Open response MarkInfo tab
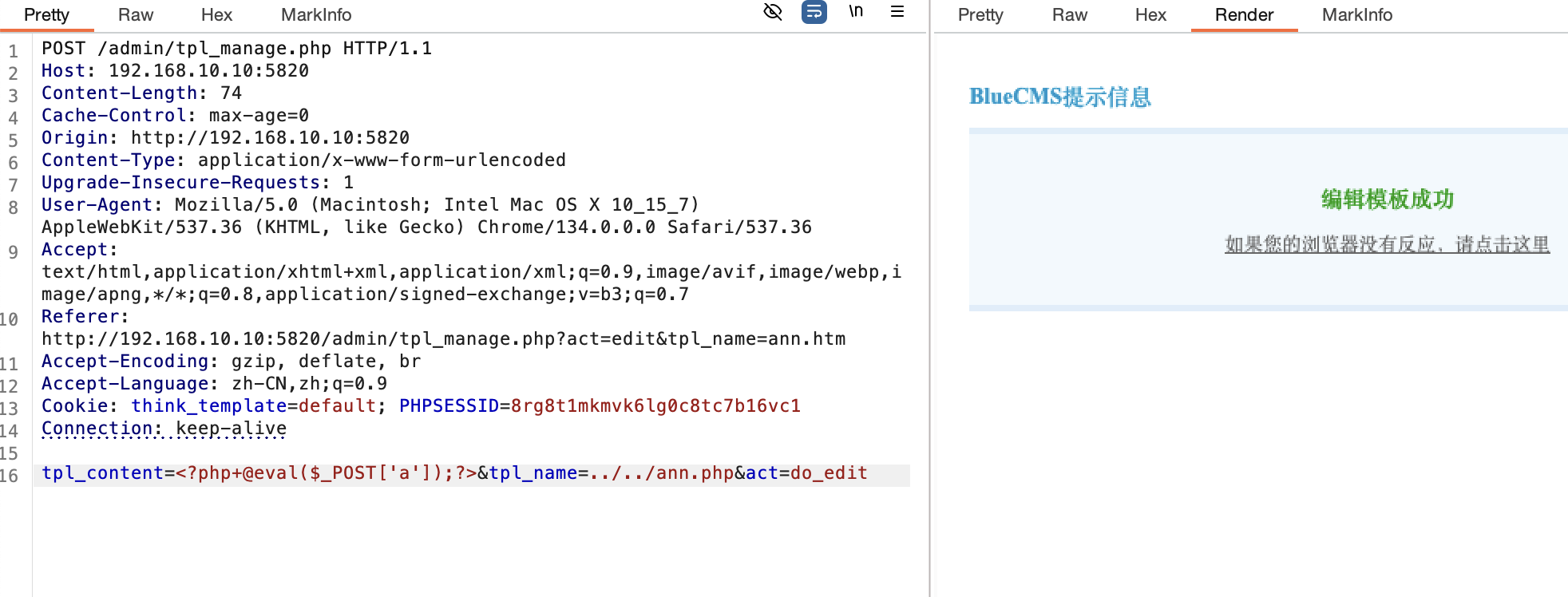The width and height of the screenshot is (1568, 597). tap(1357, 15)
